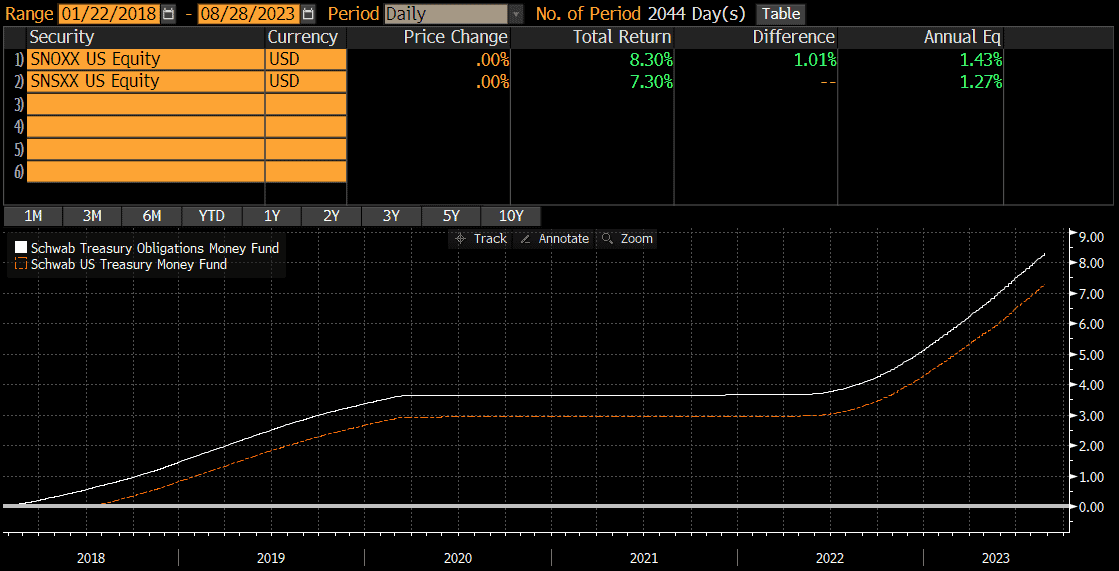Screen dimensions: 1119x571
Task: Activate the chart Zoom tool
Action: coord(627,239)
